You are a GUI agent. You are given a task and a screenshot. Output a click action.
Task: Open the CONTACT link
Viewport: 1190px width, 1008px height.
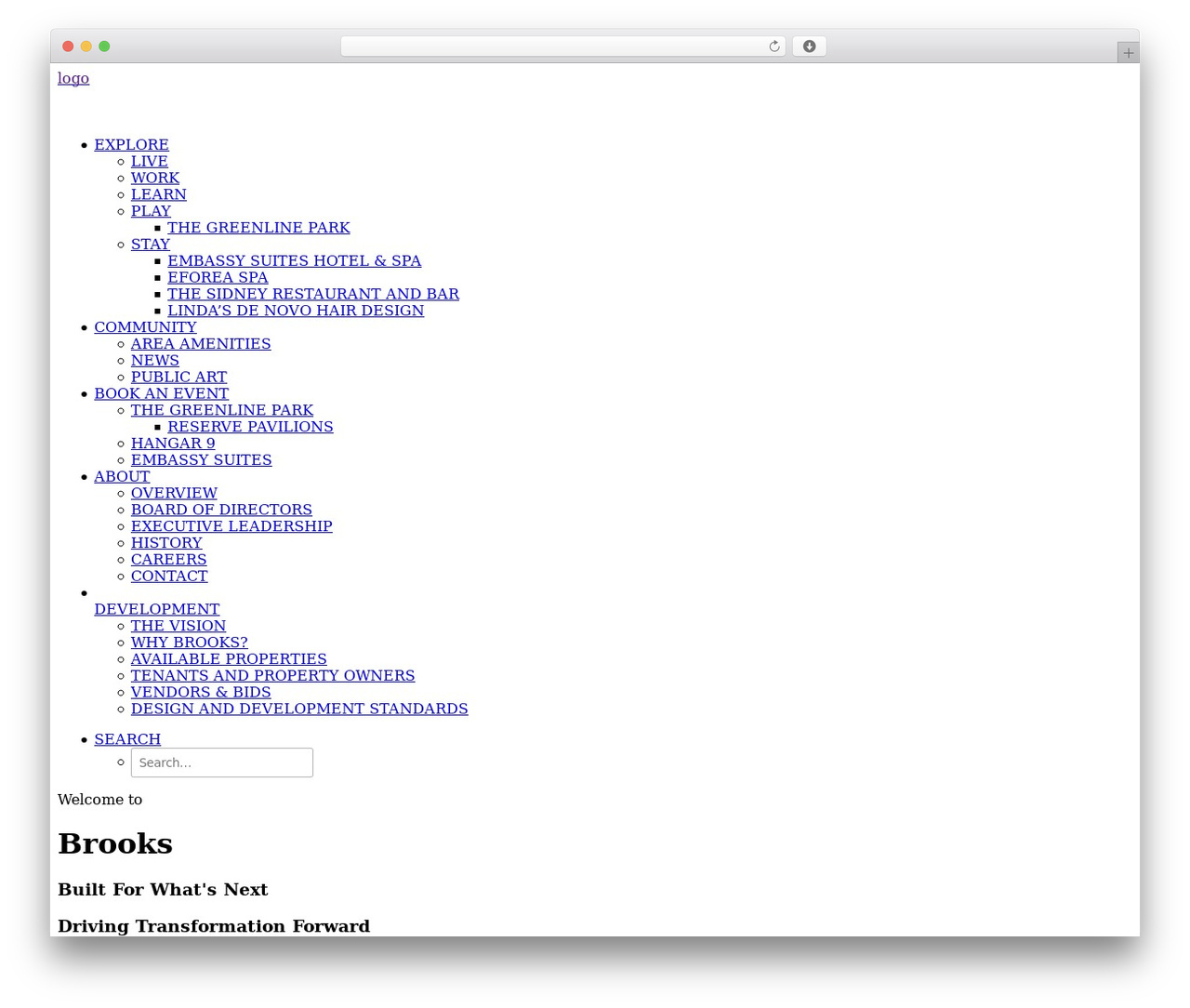pos(169,577)
